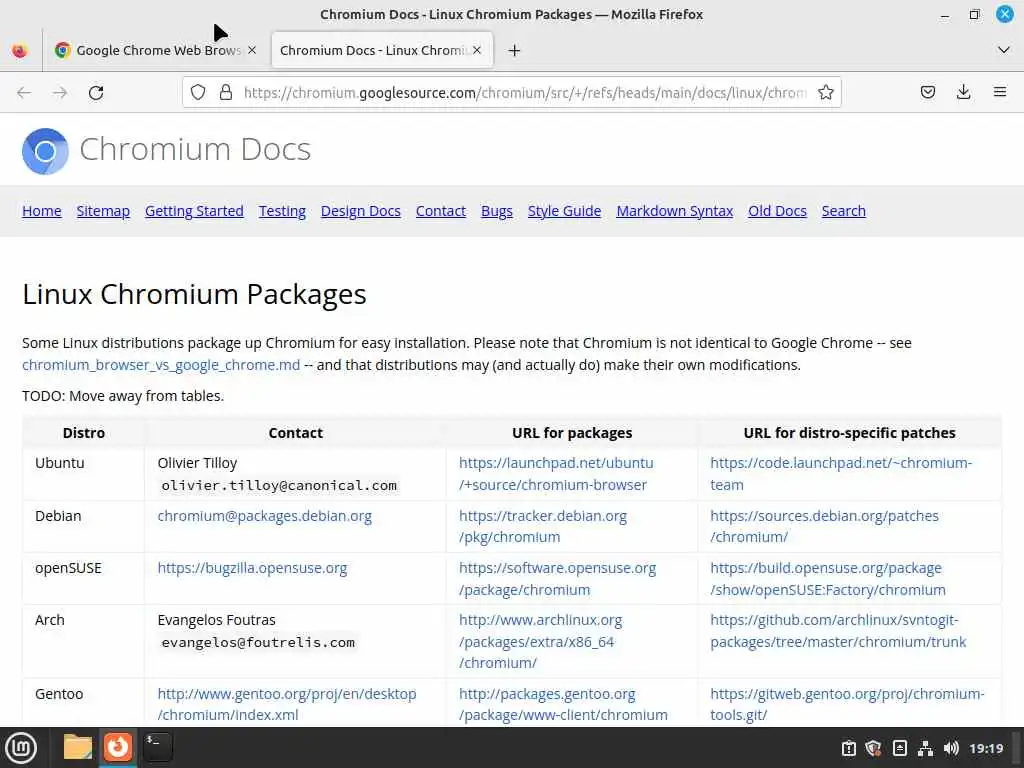Expand the list all tabs chevron

click(1004, 50)
